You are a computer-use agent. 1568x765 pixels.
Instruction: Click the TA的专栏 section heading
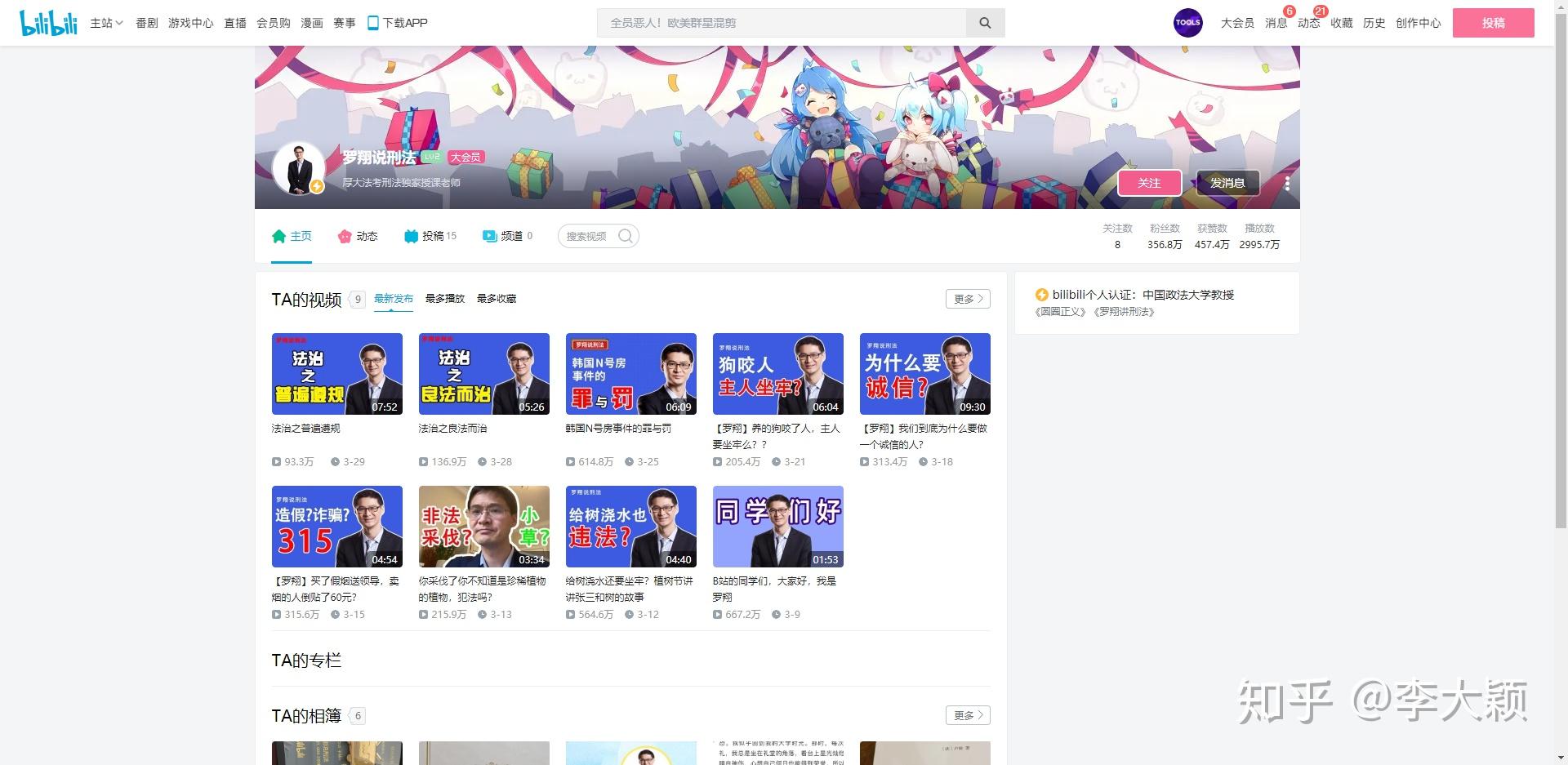(306, 660)
